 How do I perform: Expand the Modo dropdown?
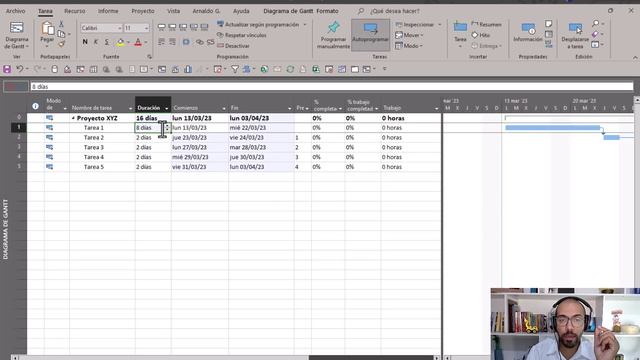421,46
